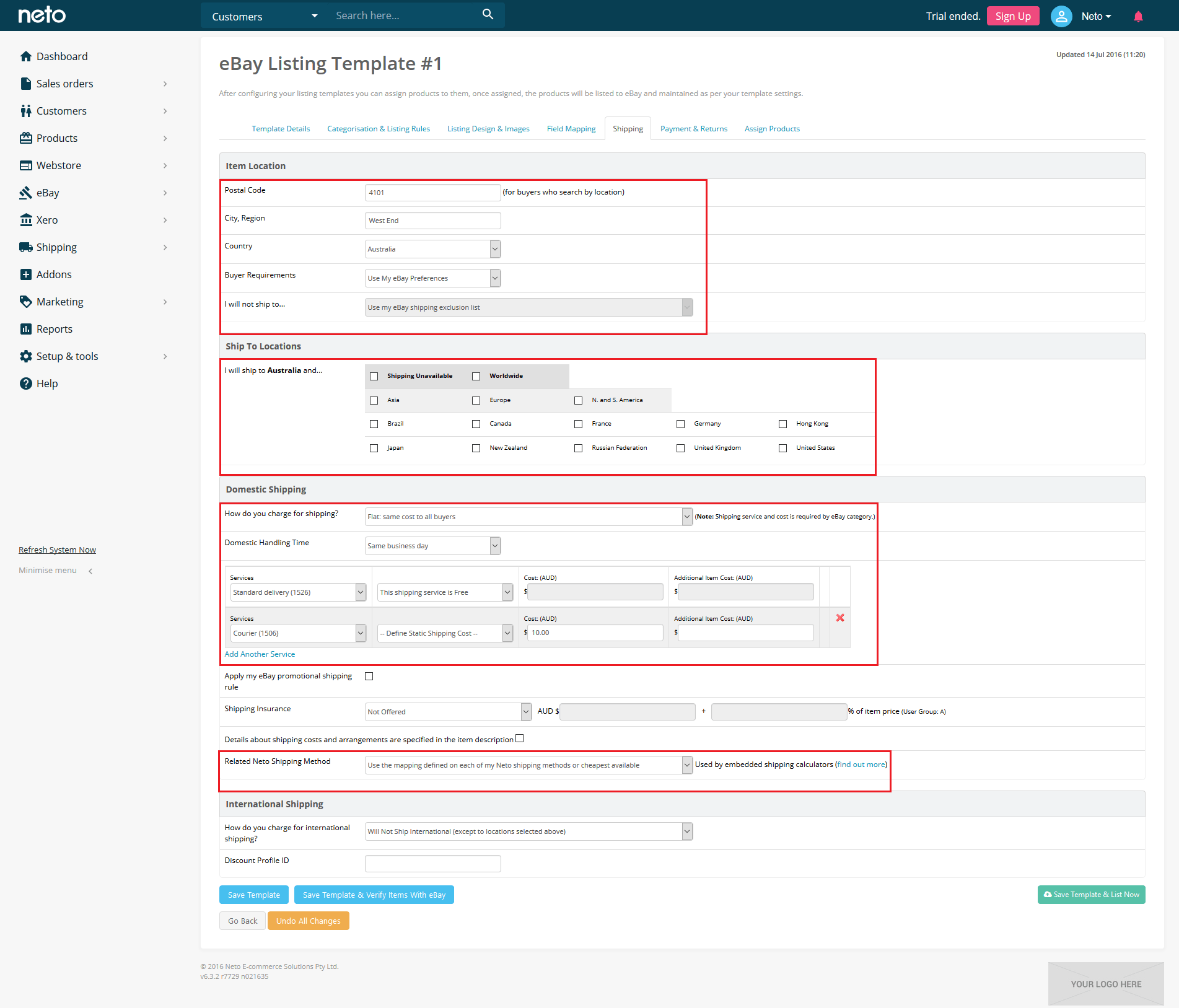Tick the Europe checkbox
1179x1008 pixels.
tap(476, 400)
